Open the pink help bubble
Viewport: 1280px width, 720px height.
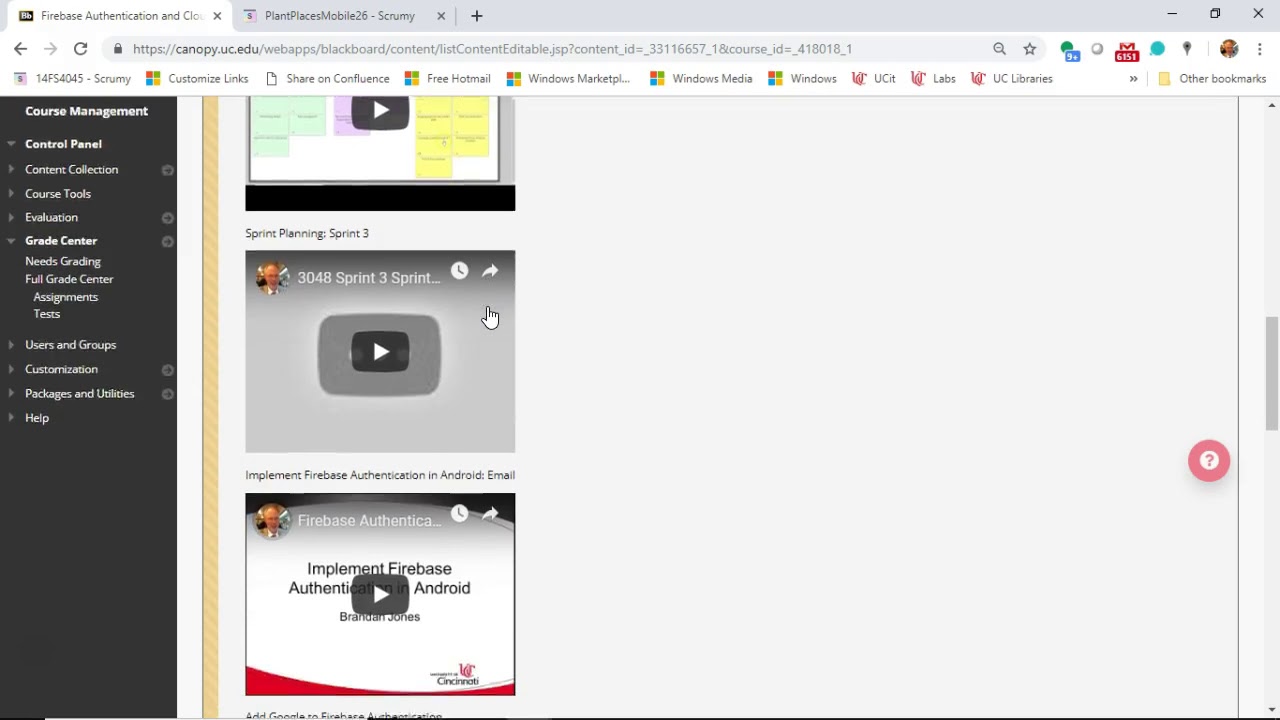pos(1209,461)
